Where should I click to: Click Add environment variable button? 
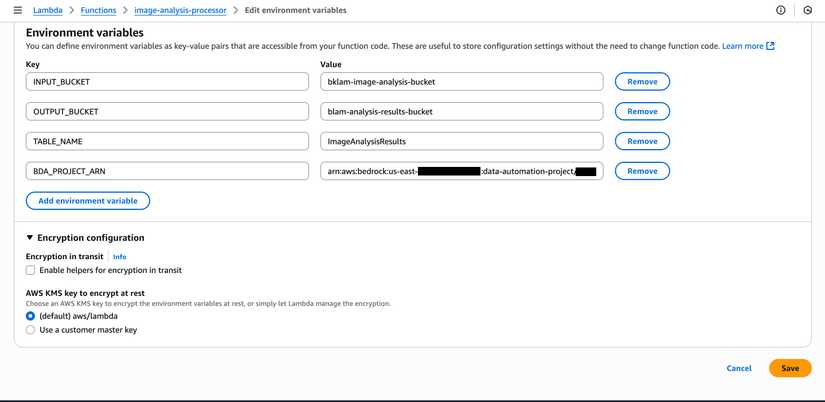88,201
